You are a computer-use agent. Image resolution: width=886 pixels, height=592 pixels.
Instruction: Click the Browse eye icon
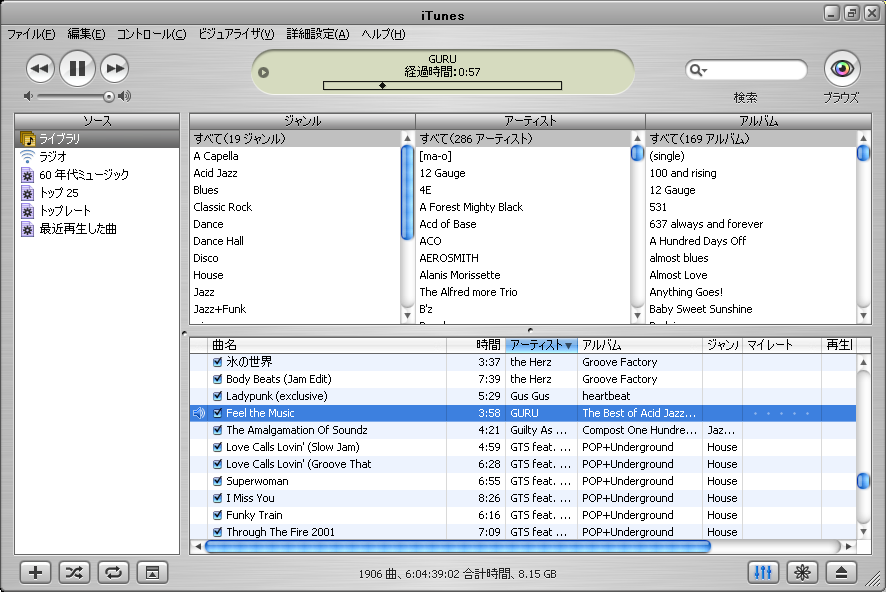click(842, 68)
